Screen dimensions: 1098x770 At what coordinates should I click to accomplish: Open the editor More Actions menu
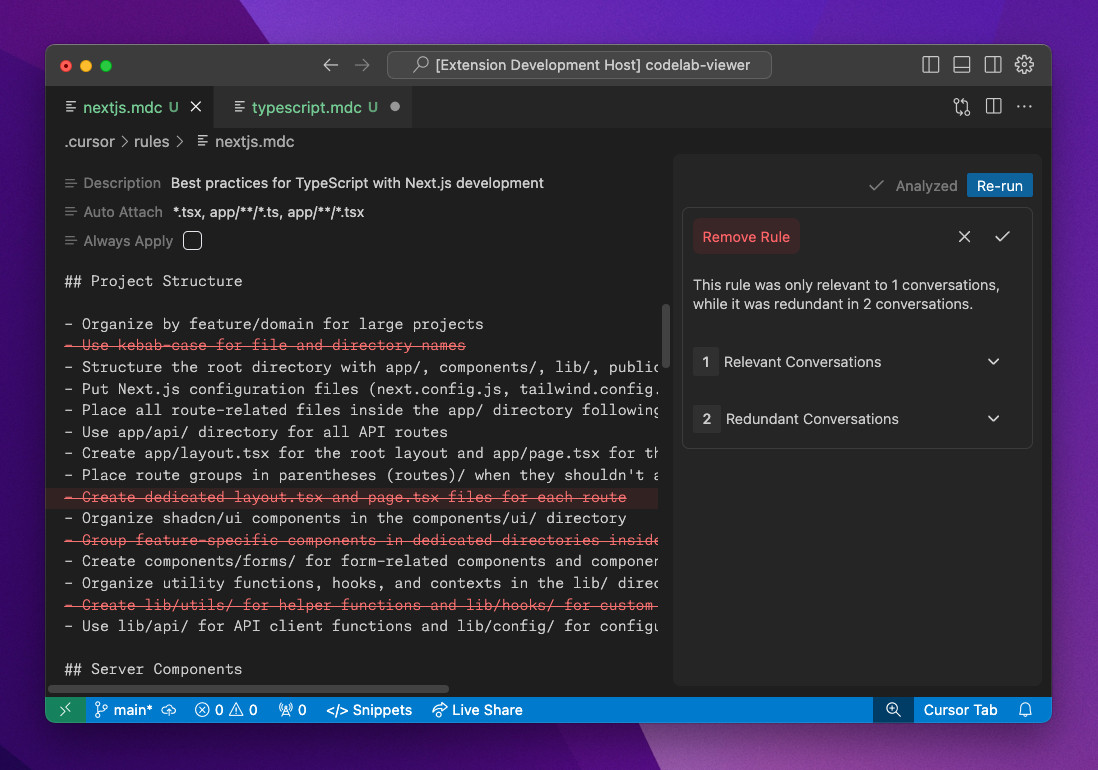1024,106
